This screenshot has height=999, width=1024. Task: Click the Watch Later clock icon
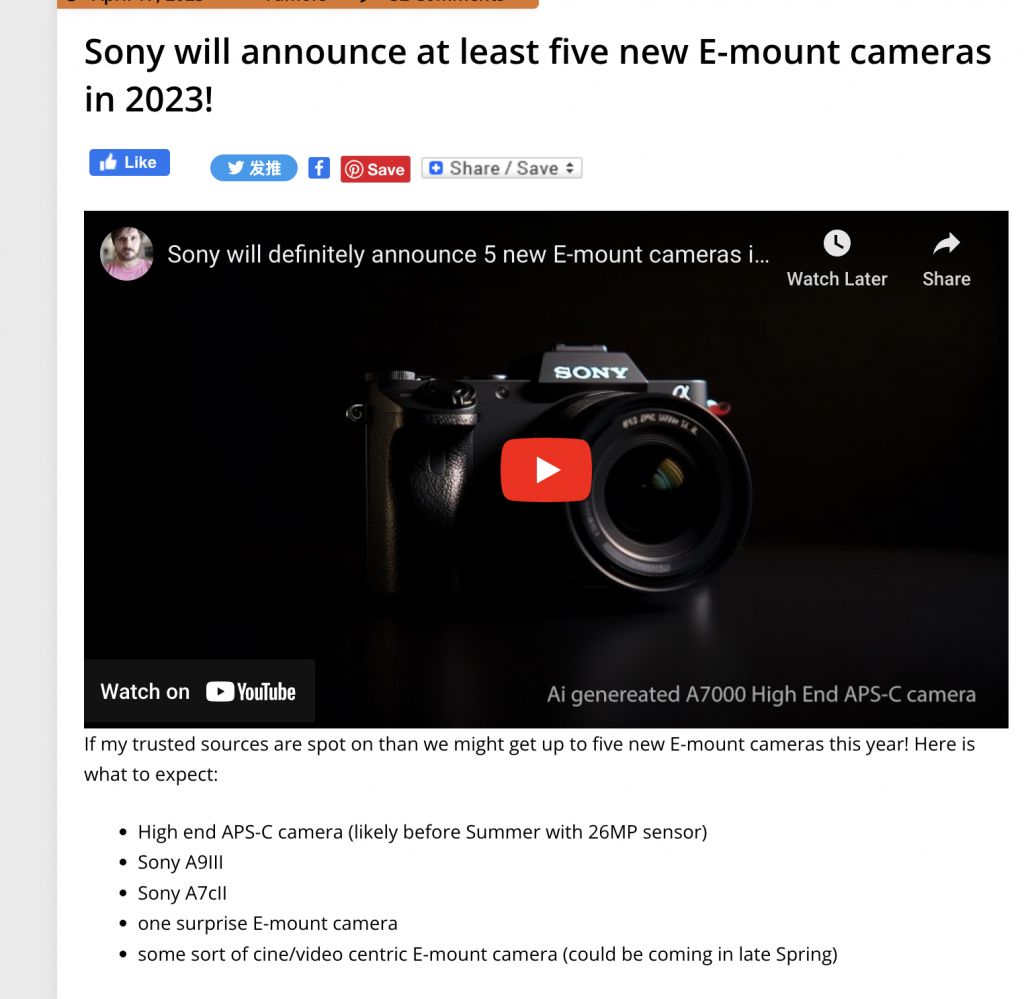pos(837,244)
